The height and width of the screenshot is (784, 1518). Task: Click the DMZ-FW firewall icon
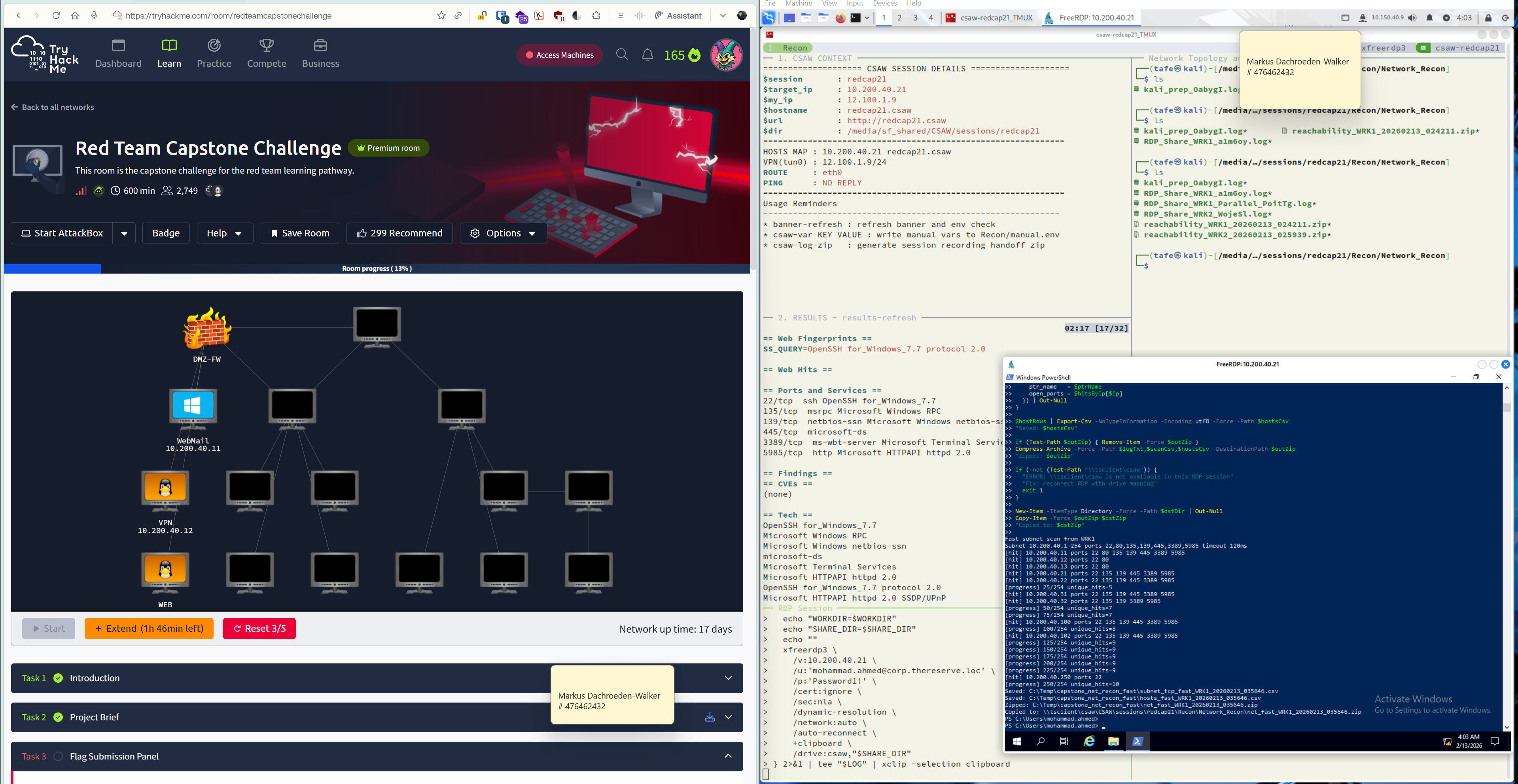[207, 328]
